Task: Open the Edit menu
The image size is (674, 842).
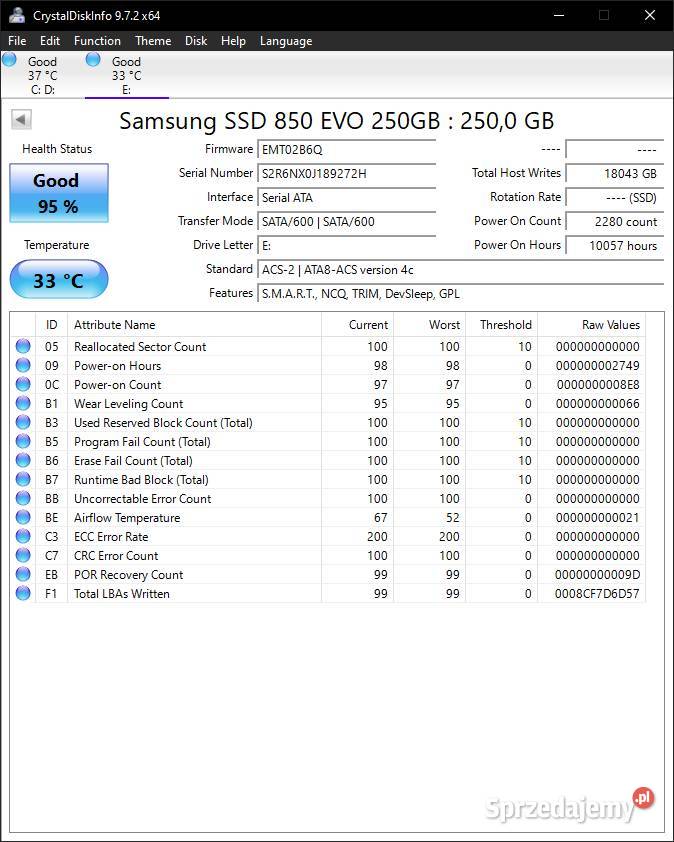Action: pyautogui.click(x=50, y=41)
